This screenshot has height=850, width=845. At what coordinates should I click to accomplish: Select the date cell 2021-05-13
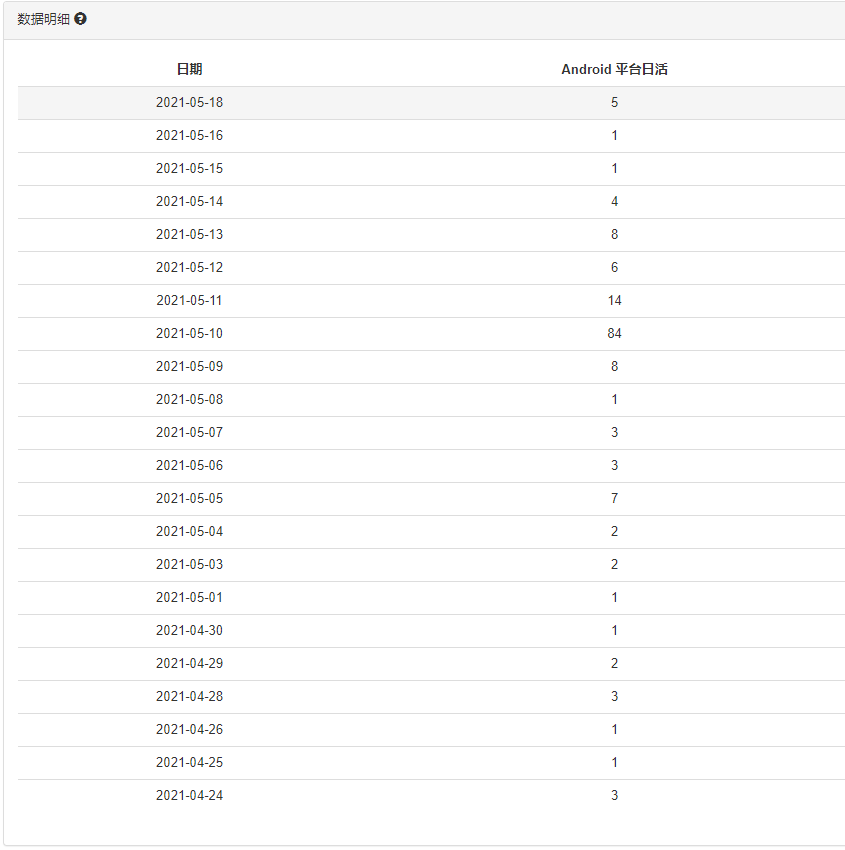click(189, 235)
